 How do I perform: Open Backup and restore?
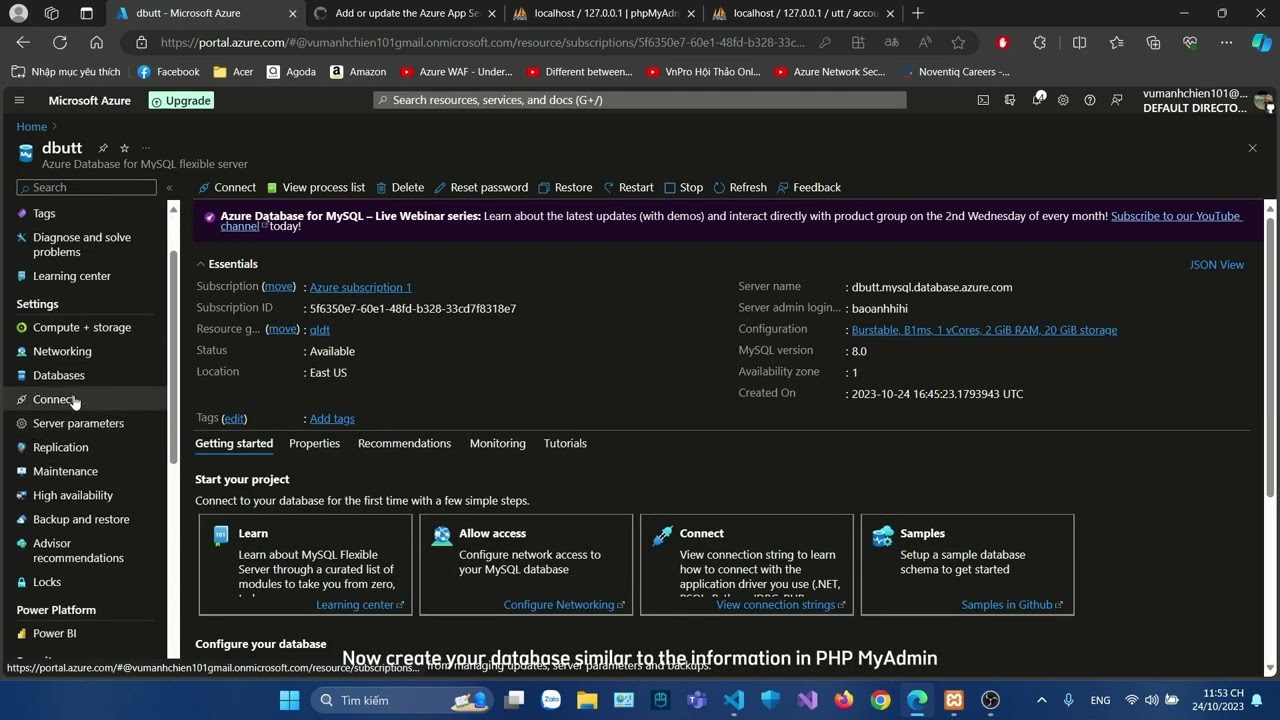[x=81, y=519]
